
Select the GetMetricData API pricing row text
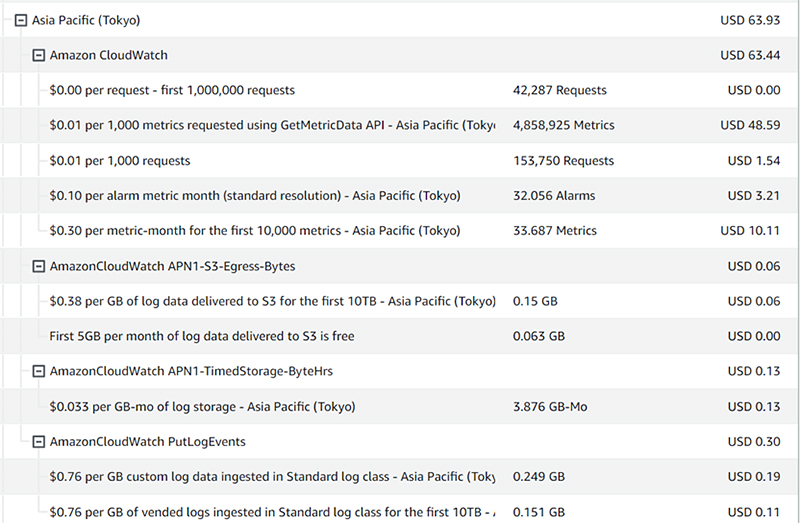(x=272, y=126)
